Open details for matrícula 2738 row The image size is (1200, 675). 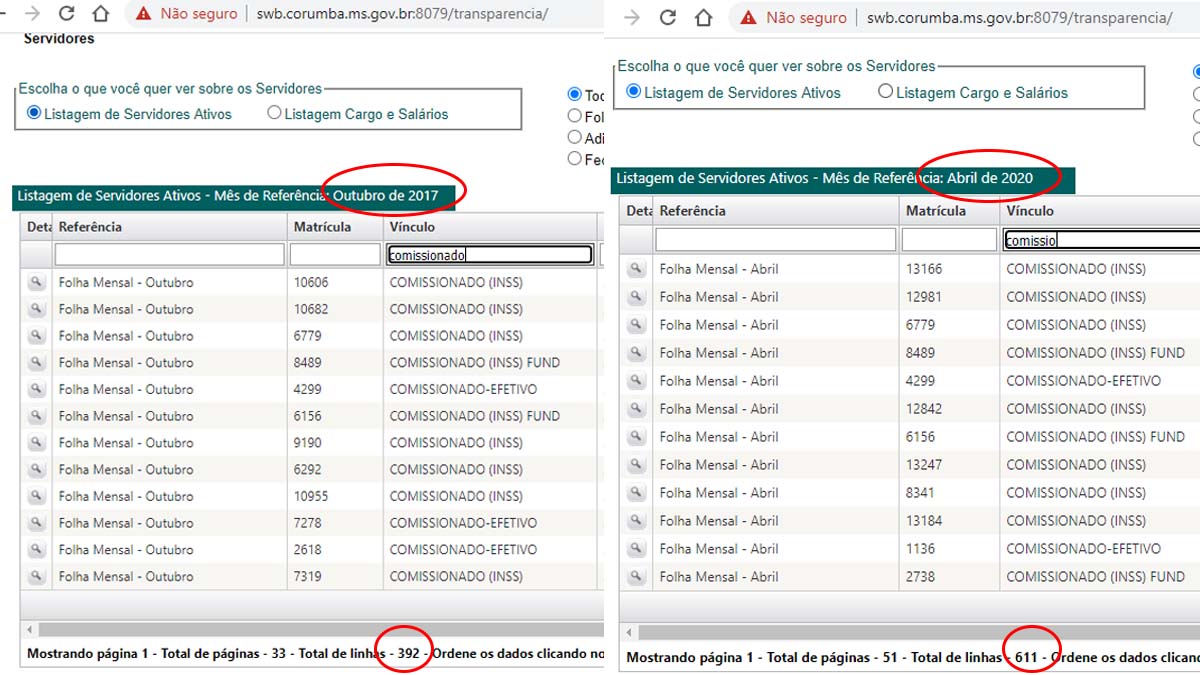click(636, 577)
